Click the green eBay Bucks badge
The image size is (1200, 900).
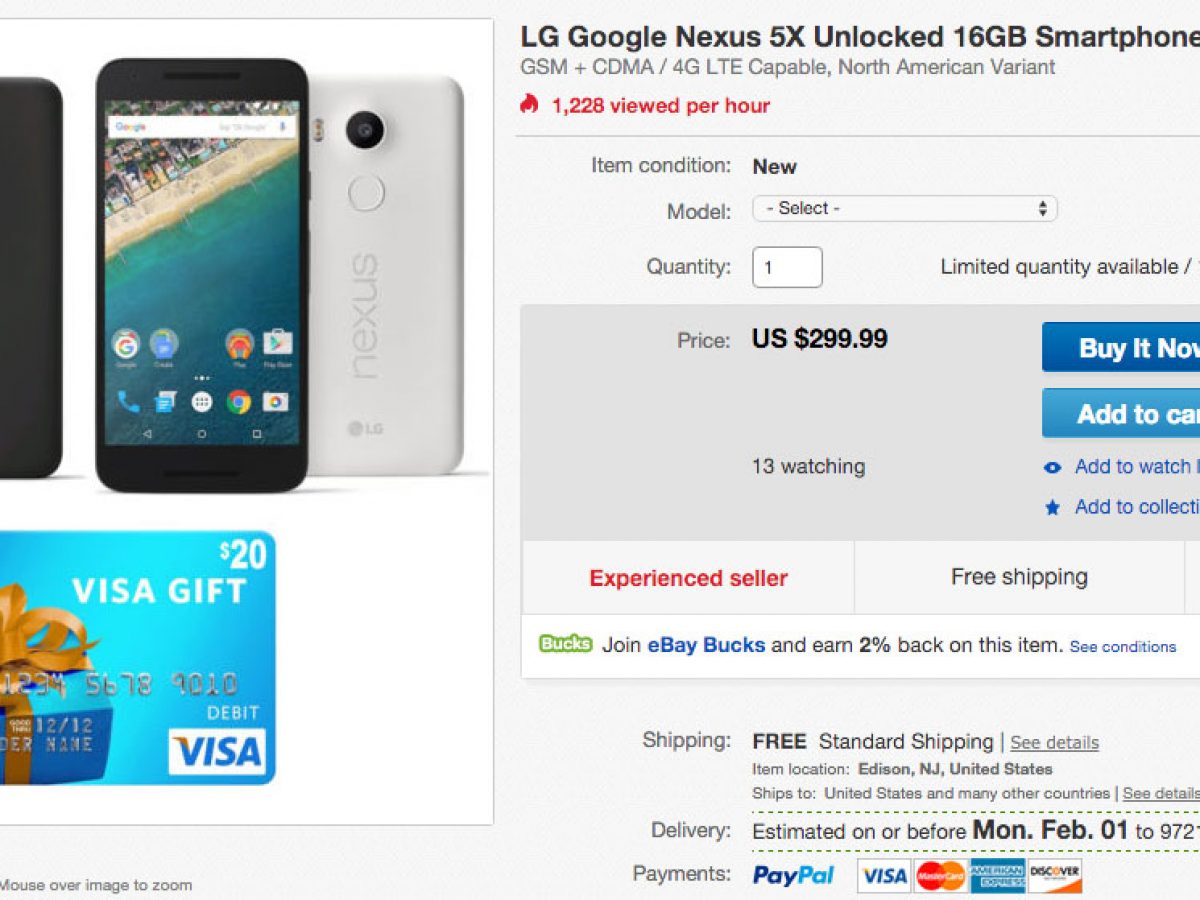coord(565,644)
